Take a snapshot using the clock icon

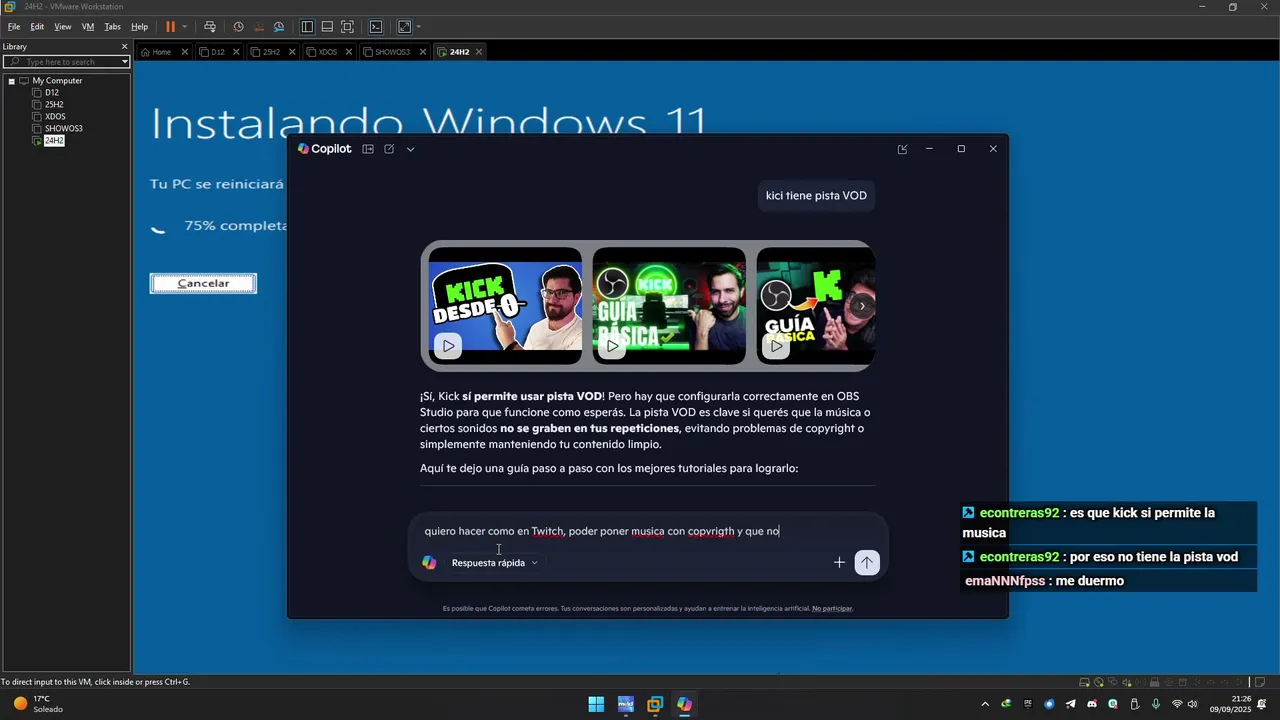coord(238,27)
